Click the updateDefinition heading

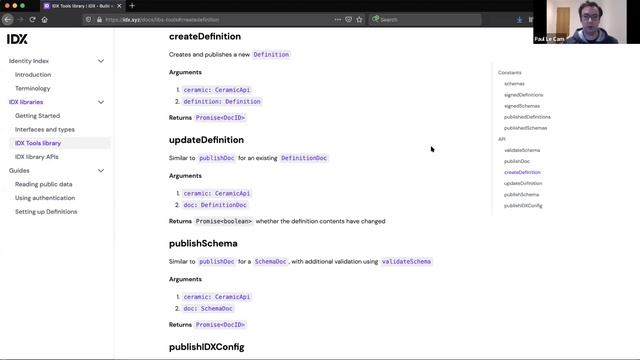[206, 140]
